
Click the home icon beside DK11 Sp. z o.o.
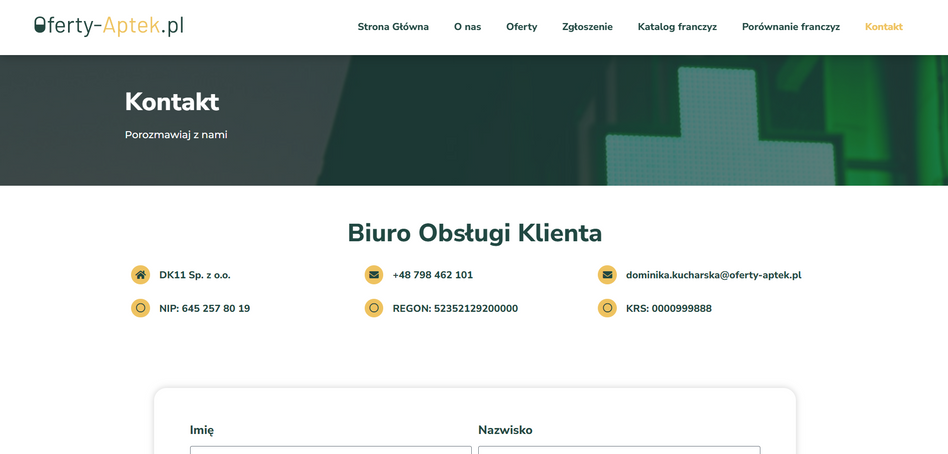140,275
